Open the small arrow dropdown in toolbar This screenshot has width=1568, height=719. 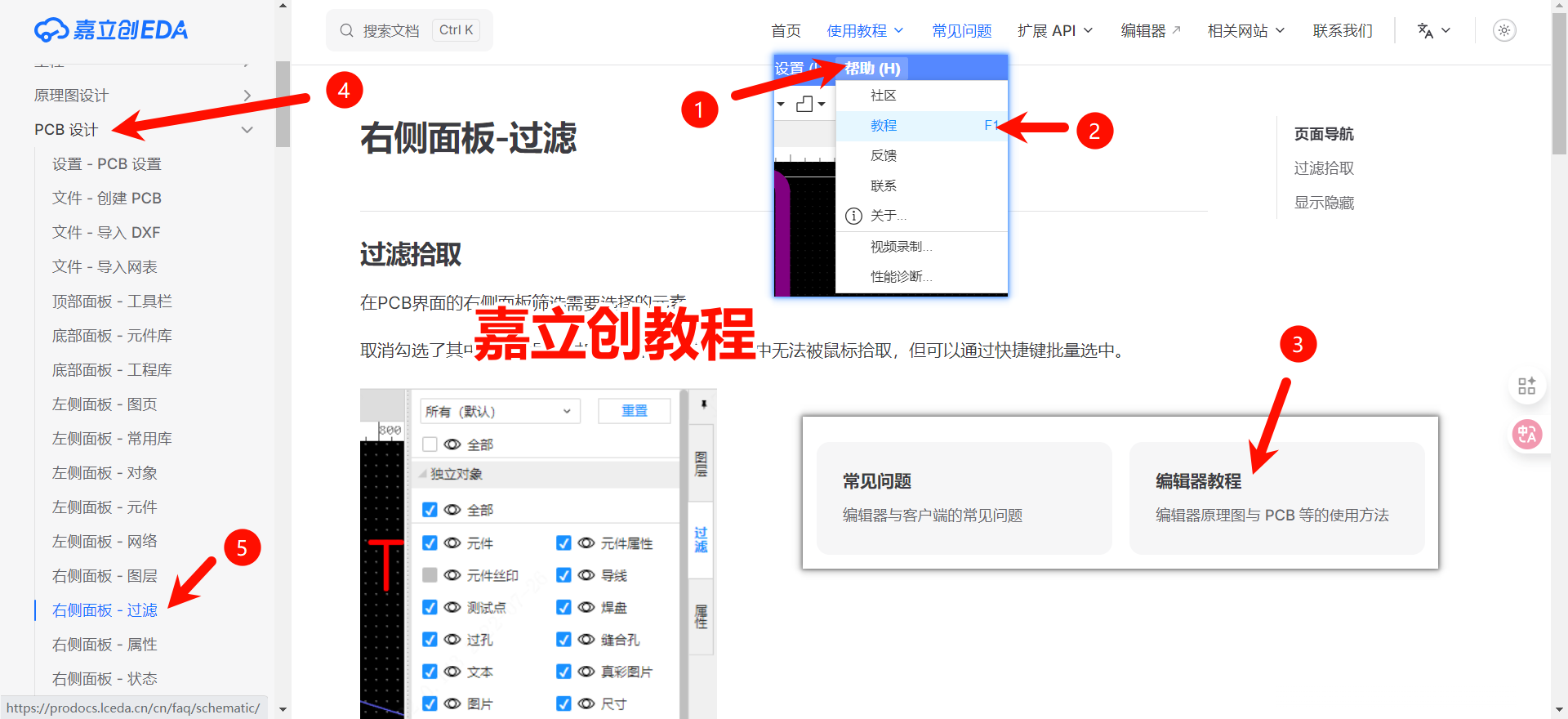point(781,104)
